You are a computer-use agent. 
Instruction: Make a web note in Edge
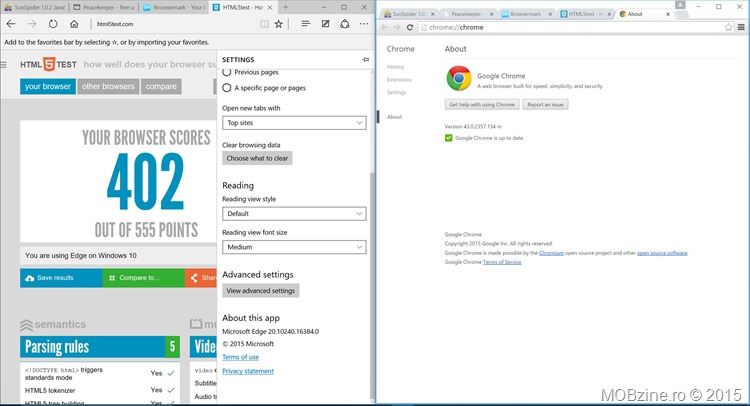pos(325,23)
